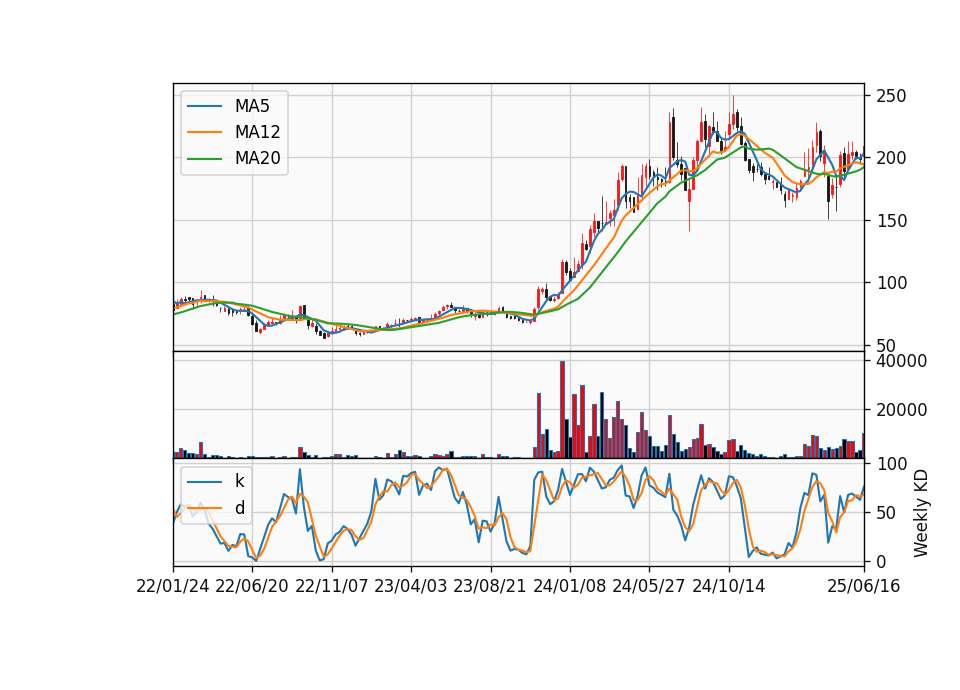Click the 22/11/07 date label

[x=331, y=586]
